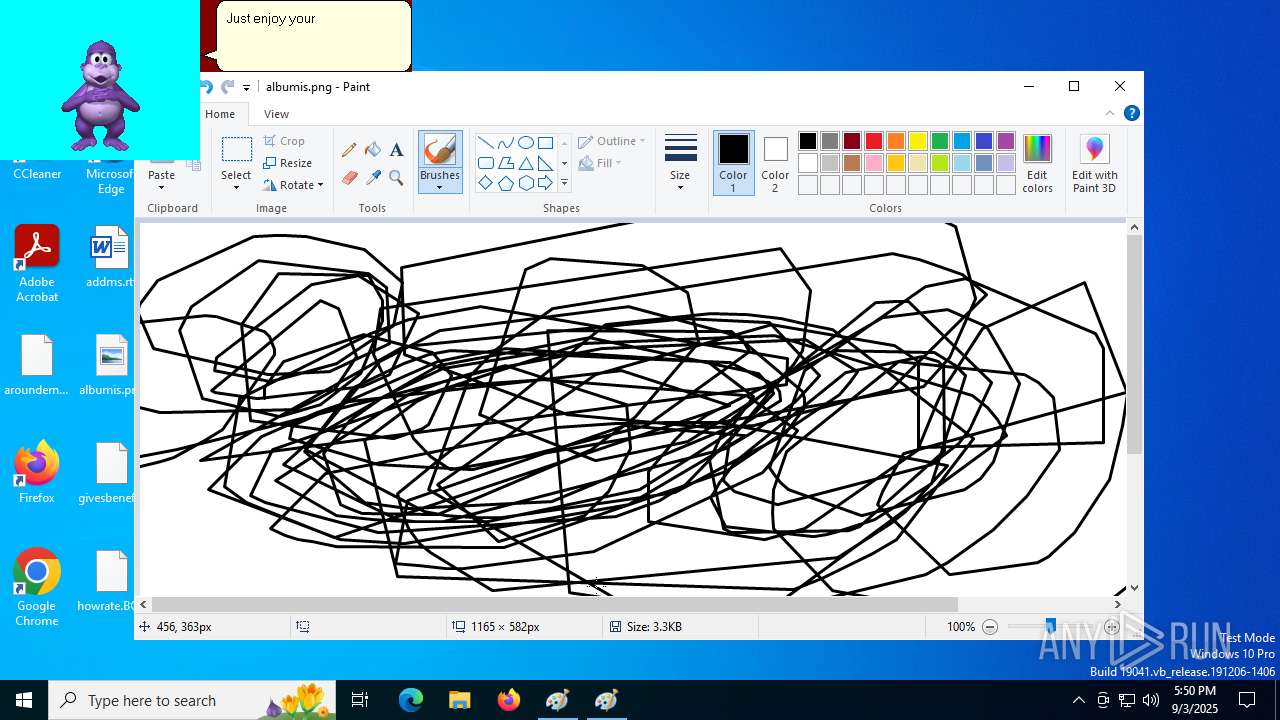Pick the yellow color swatch

pyautogui.click(x=918, y=141)
